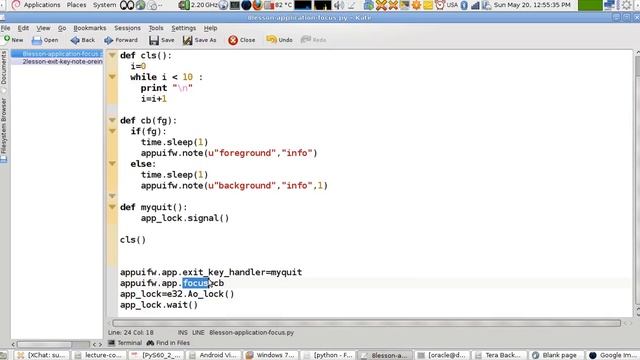This screenshot has width=640, height=360.
Task: Click the New document toolbar button
Action: click(13, 40)
